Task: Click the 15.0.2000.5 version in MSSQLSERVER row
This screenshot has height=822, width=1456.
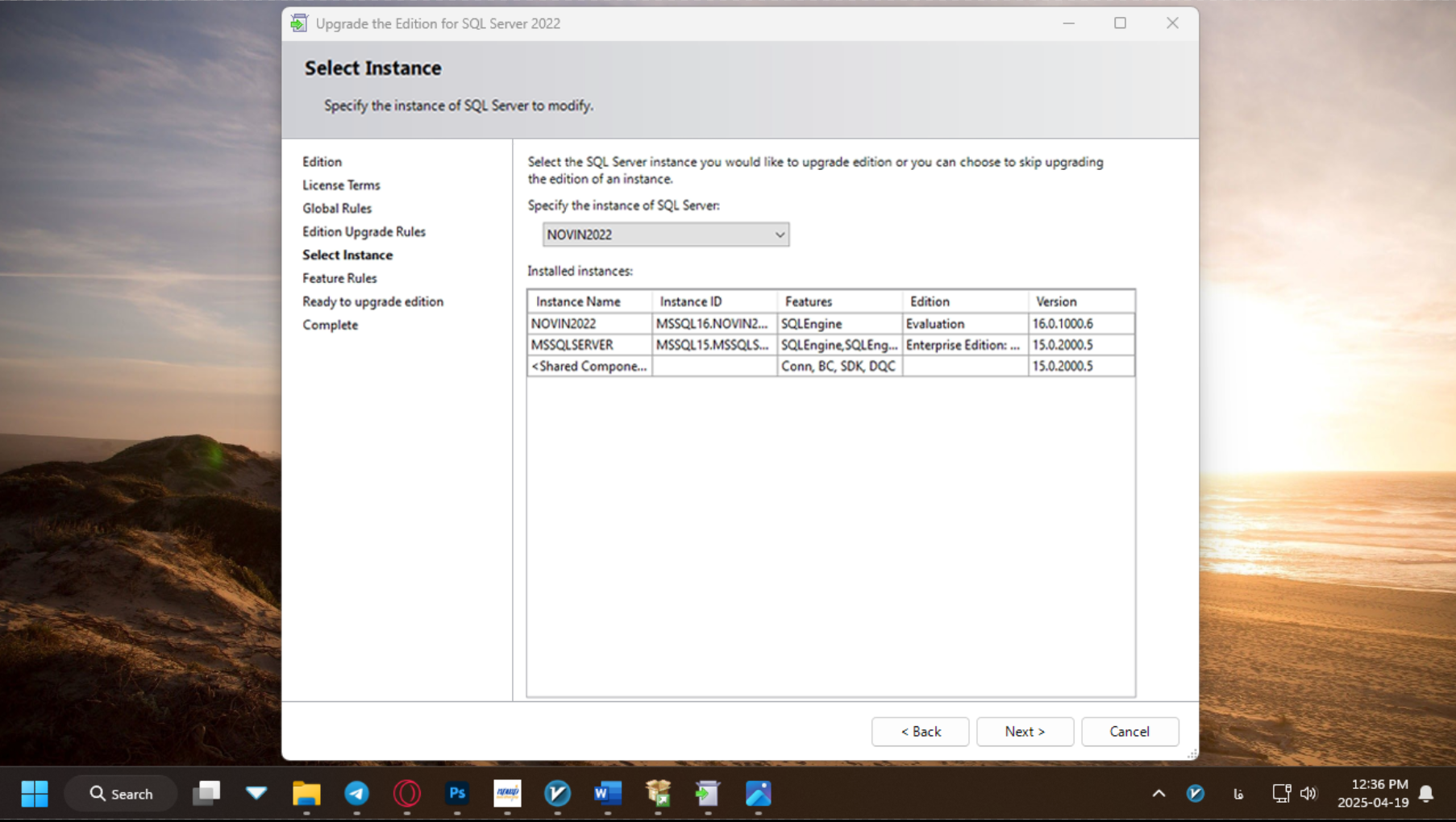Action: tap(1081, 345)
